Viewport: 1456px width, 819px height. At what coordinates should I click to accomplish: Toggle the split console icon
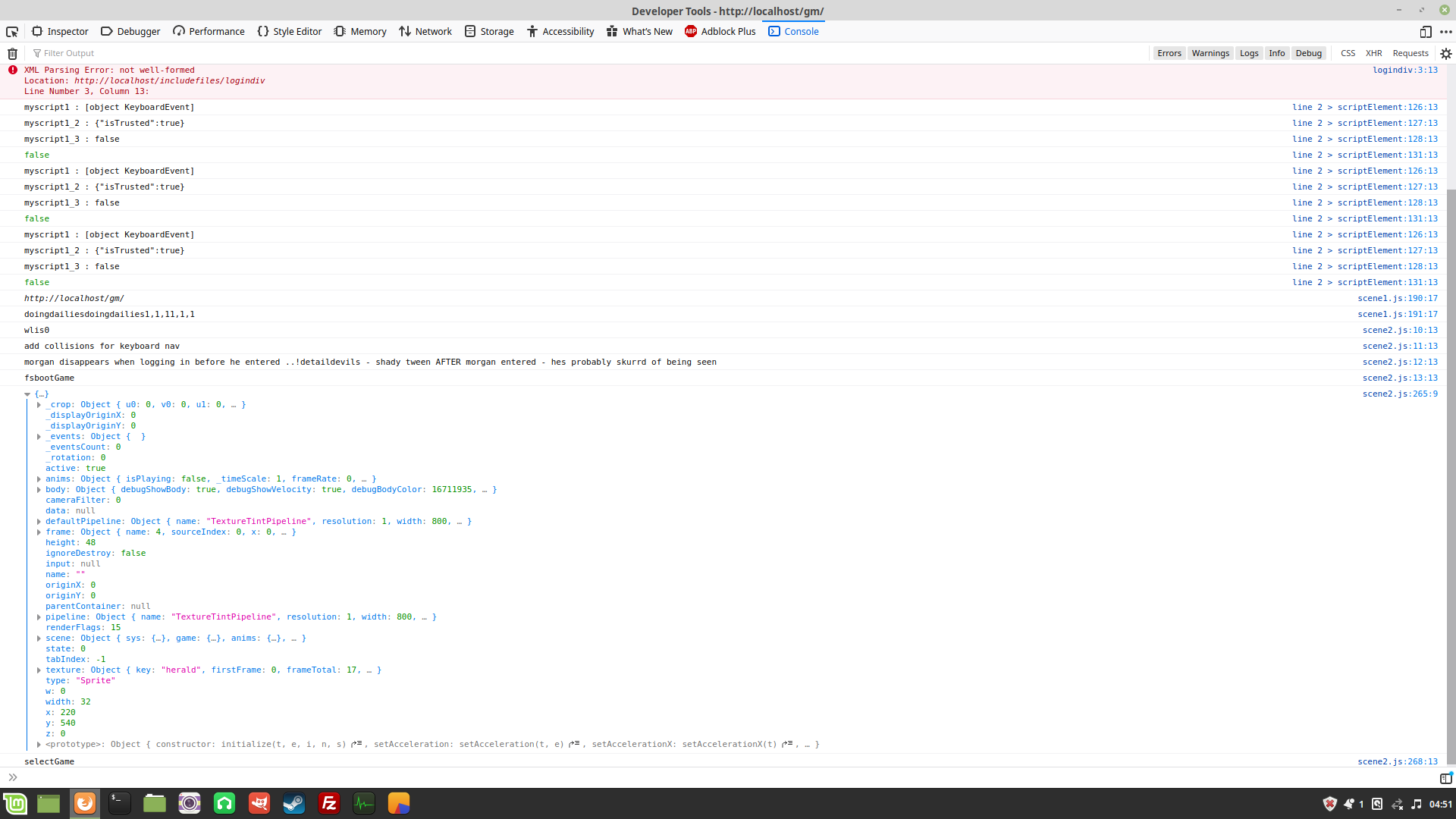(1447, 778)
